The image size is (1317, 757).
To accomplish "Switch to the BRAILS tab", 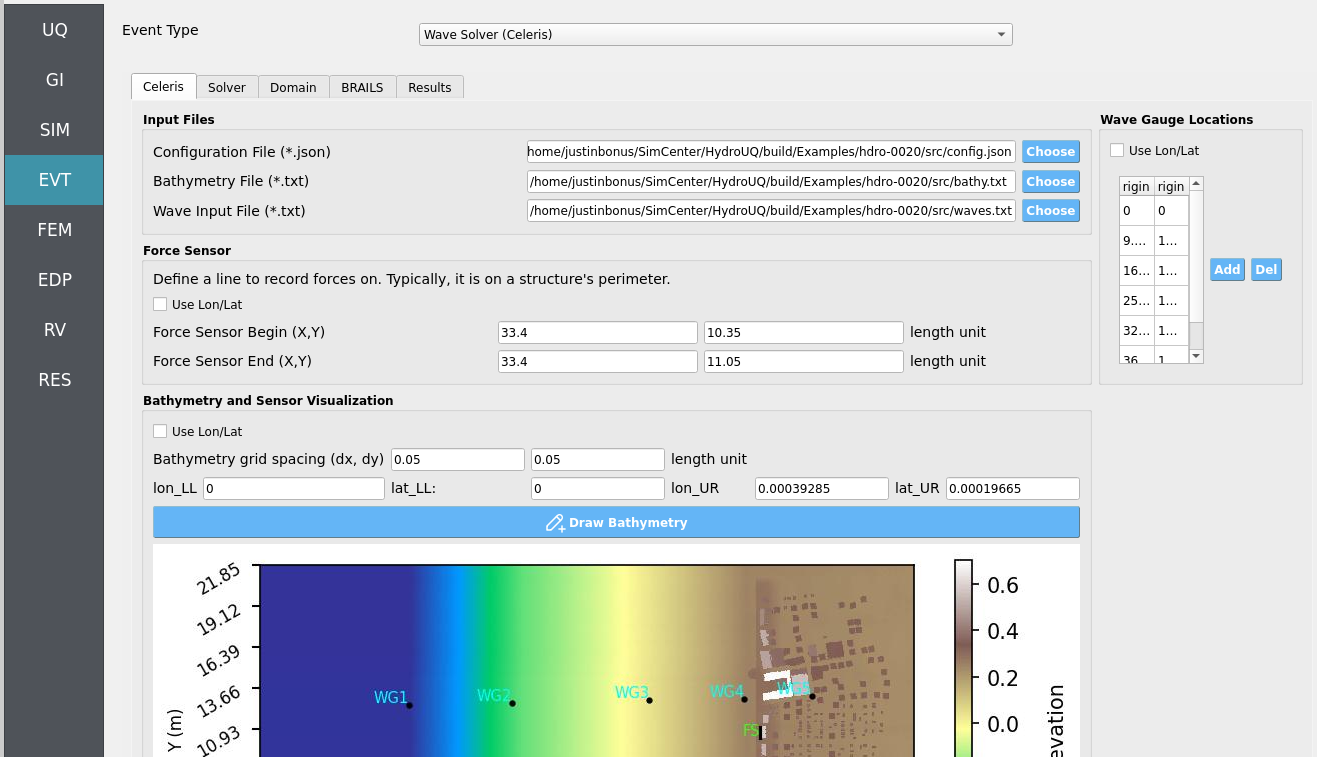I will pos(362,88).
